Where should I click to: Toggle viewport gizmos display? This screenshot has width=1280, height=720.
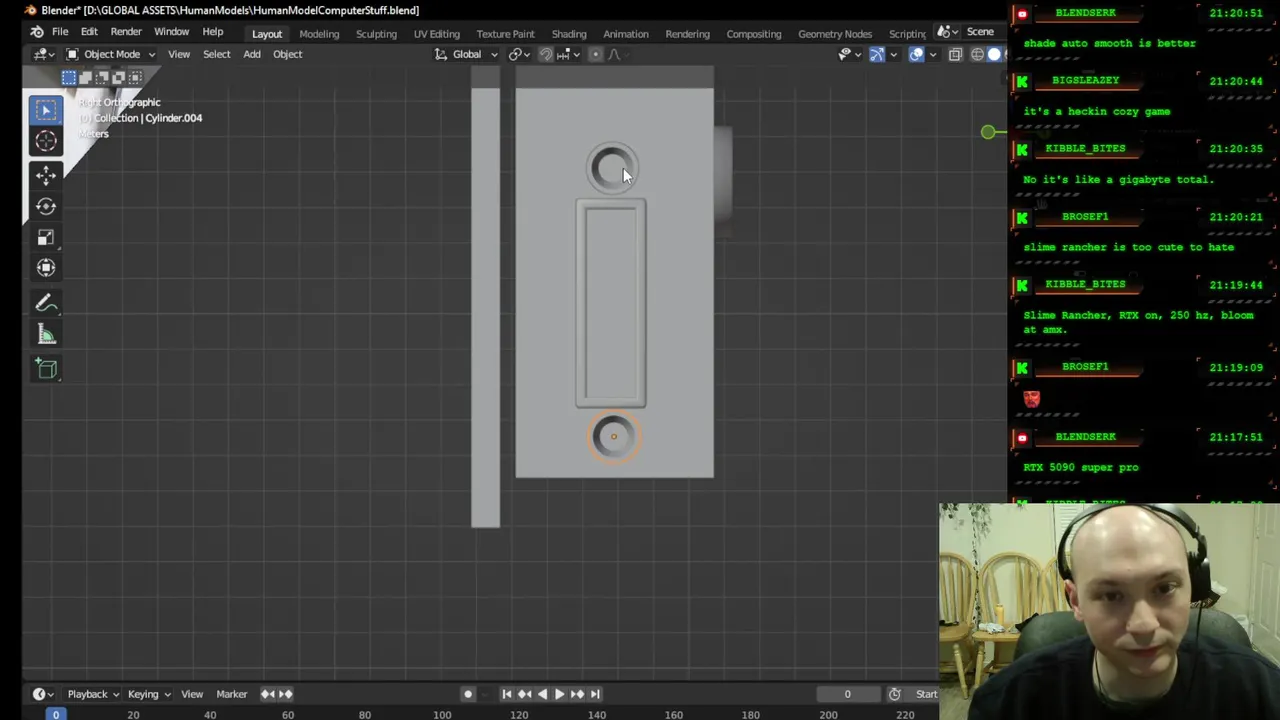click(877, 54)
